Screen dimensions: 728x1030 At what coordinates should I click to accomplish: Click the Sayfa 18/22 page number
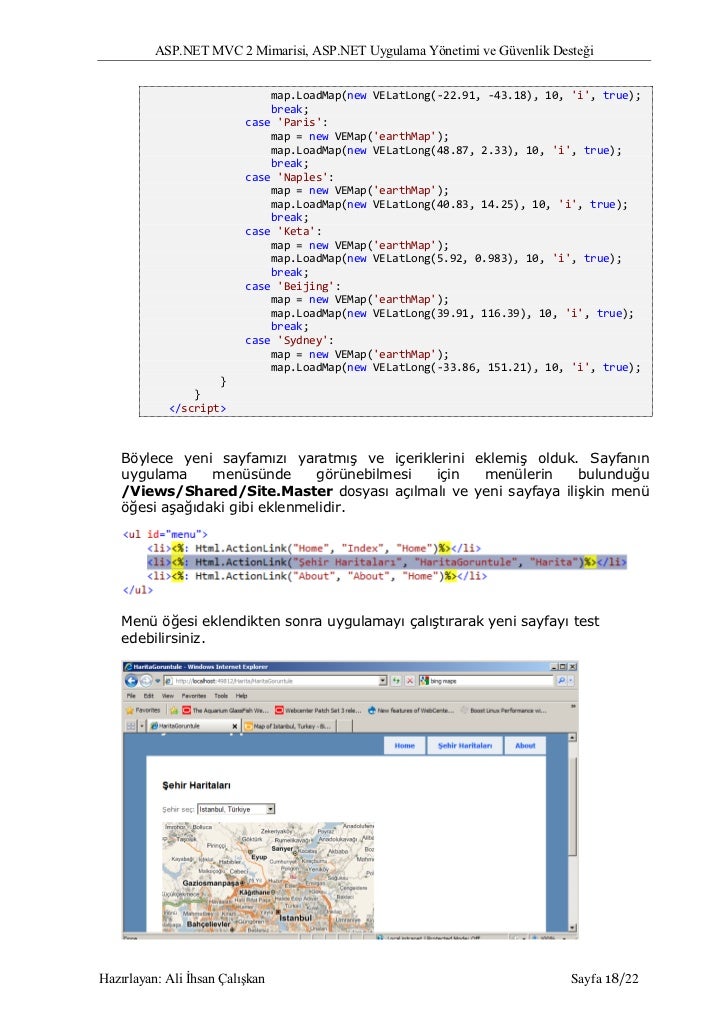(604, 978)
